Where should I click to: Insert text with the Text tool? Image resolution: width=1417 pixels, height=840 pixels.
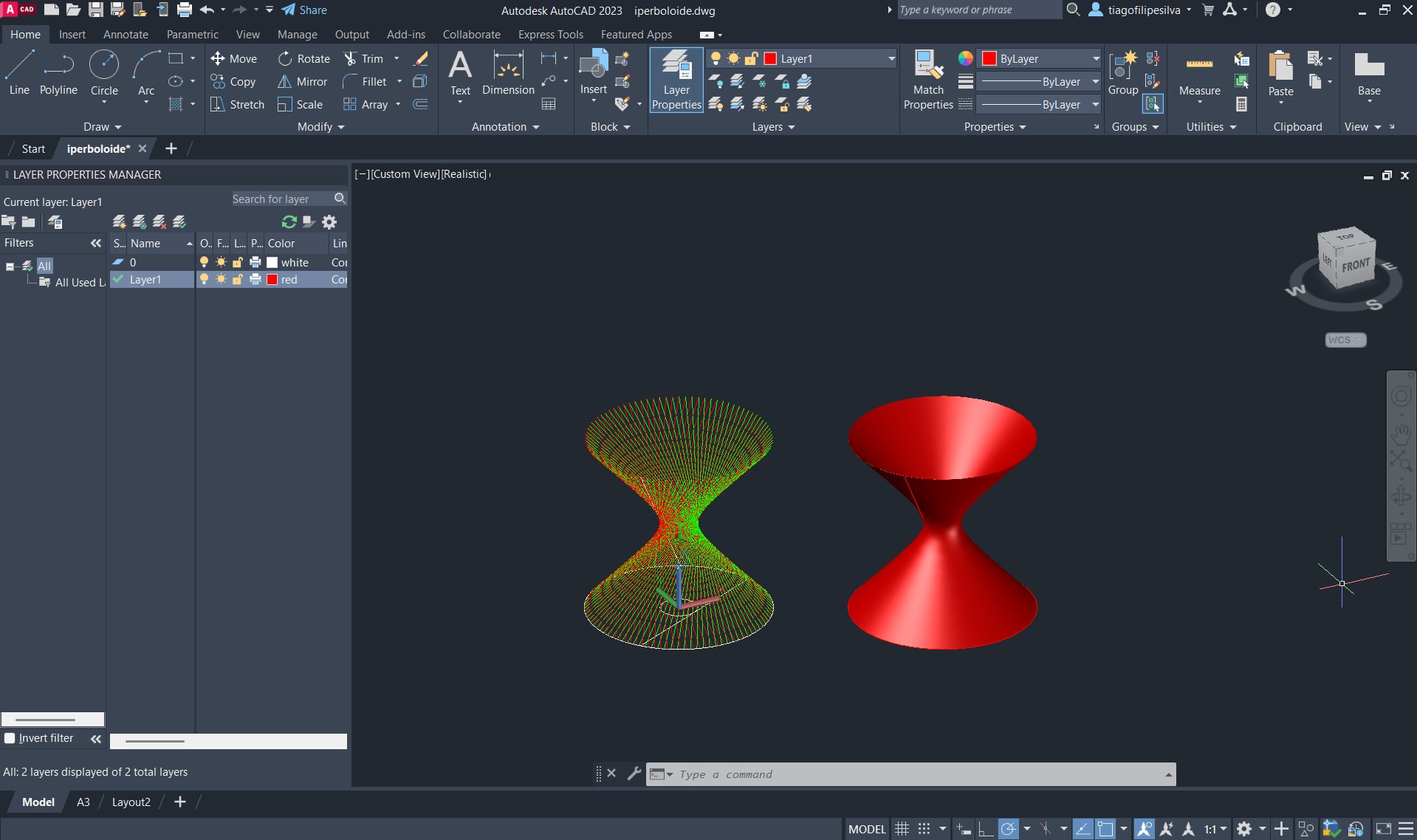pos(460,73)
